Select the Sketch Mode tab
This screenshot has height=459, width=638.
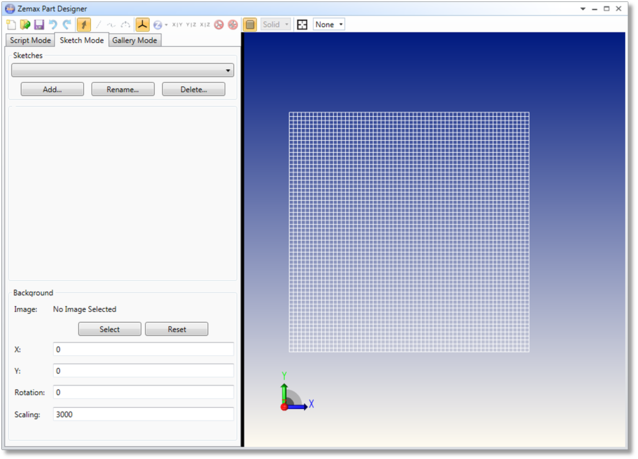tap(81, 40)
